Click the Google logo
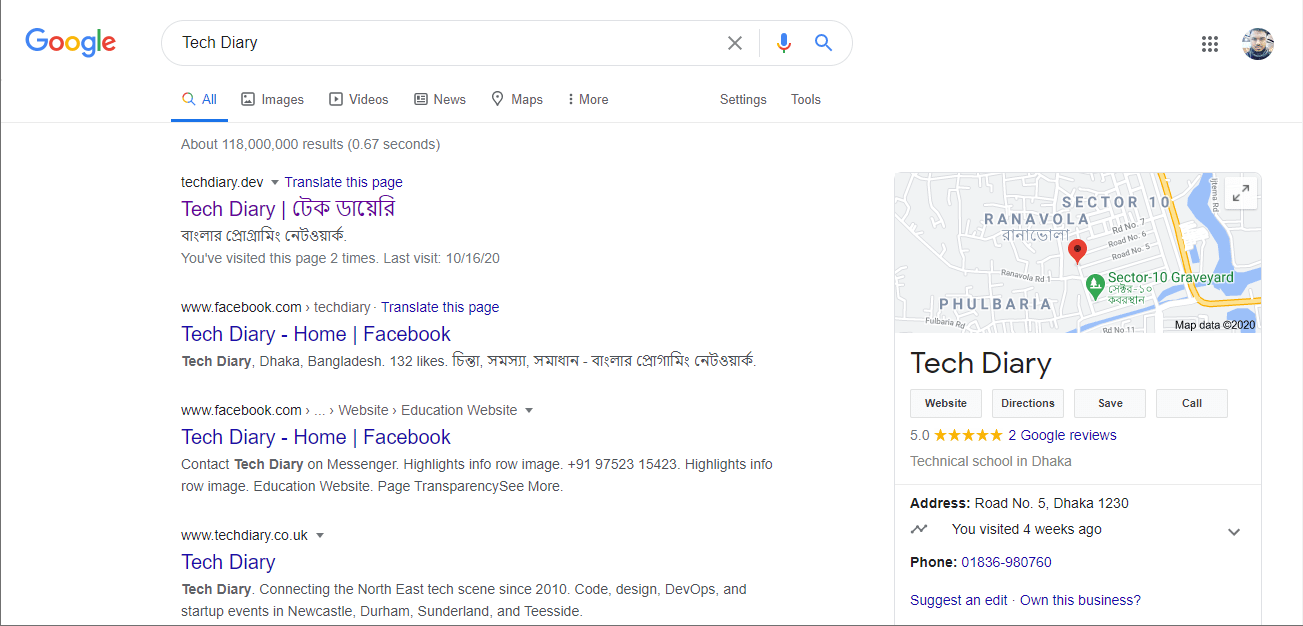Viewport: 1303px width, 626px height. [x=71, y=42]
